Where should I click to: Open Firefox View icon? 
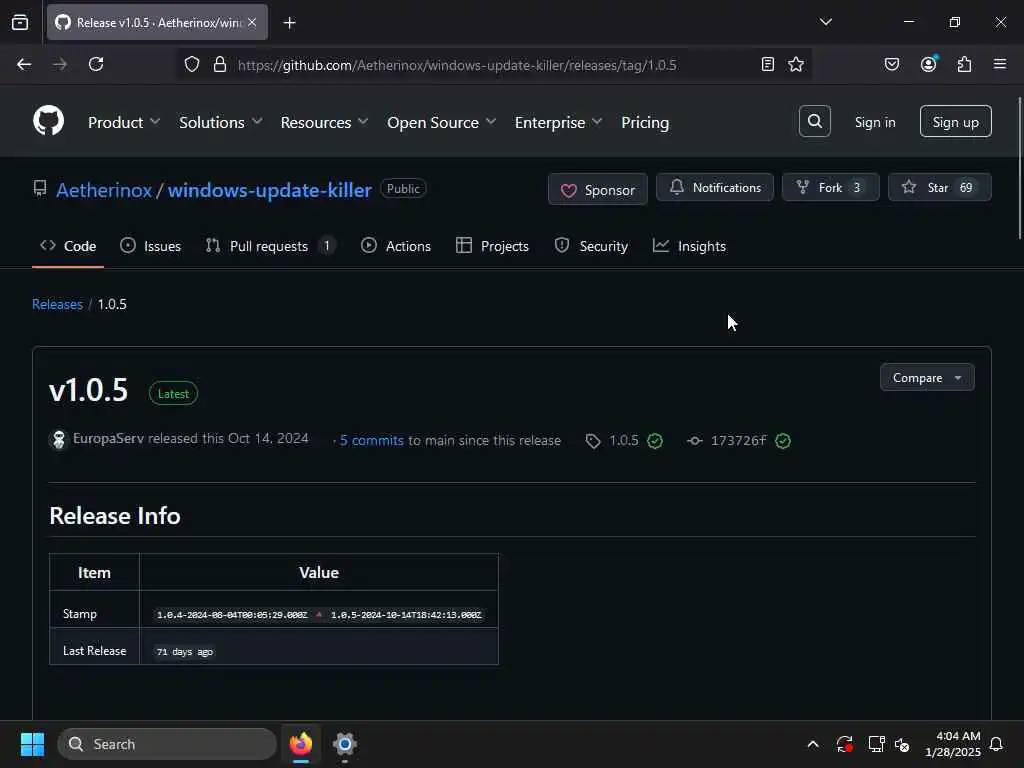(20, 22)
